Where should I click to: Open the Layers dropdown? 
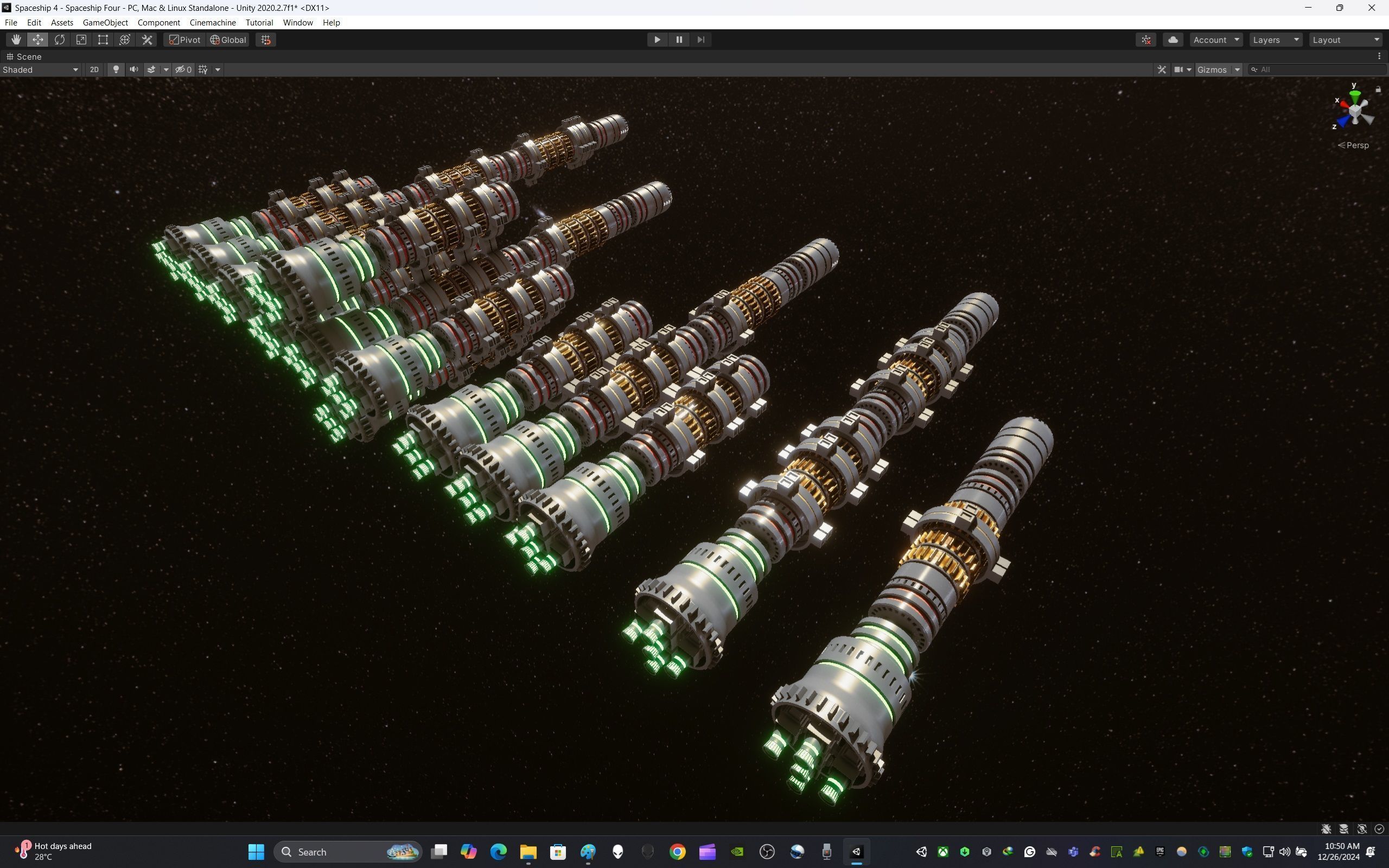1276,40
